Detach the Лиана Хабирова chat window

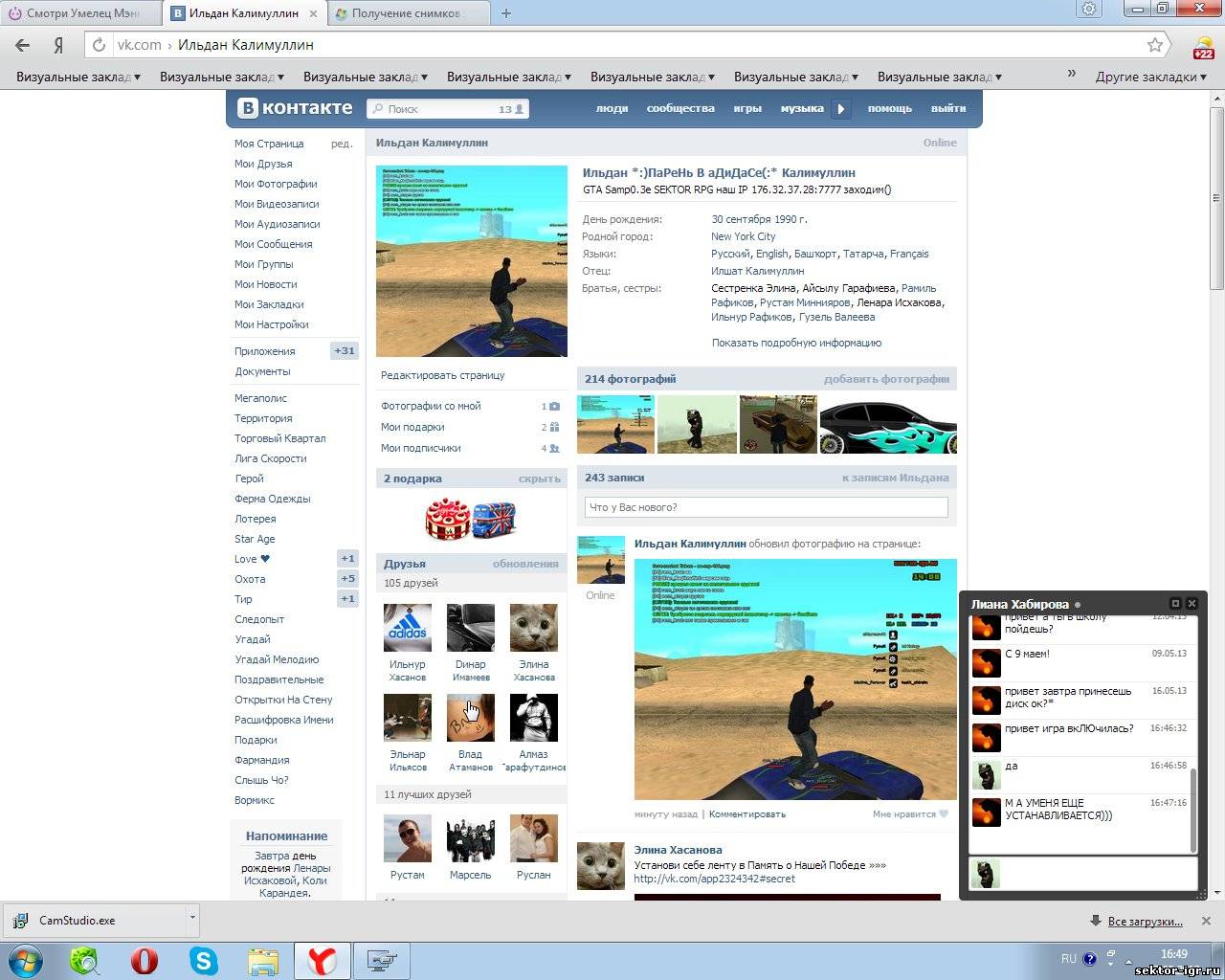1176,603
